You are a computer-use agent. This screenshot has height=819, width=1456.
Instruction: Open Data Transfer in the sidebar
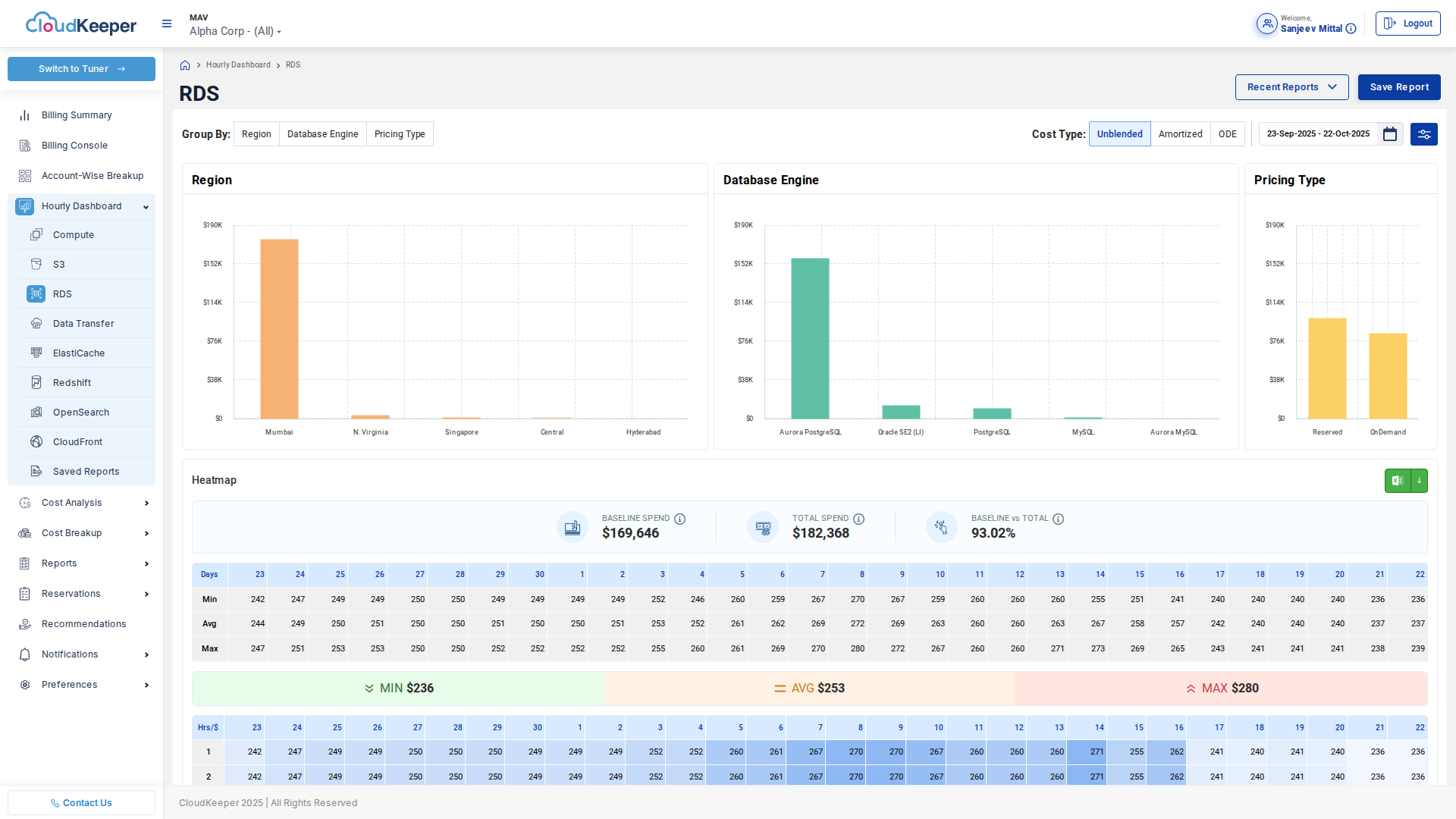click(x=83, y=324)
